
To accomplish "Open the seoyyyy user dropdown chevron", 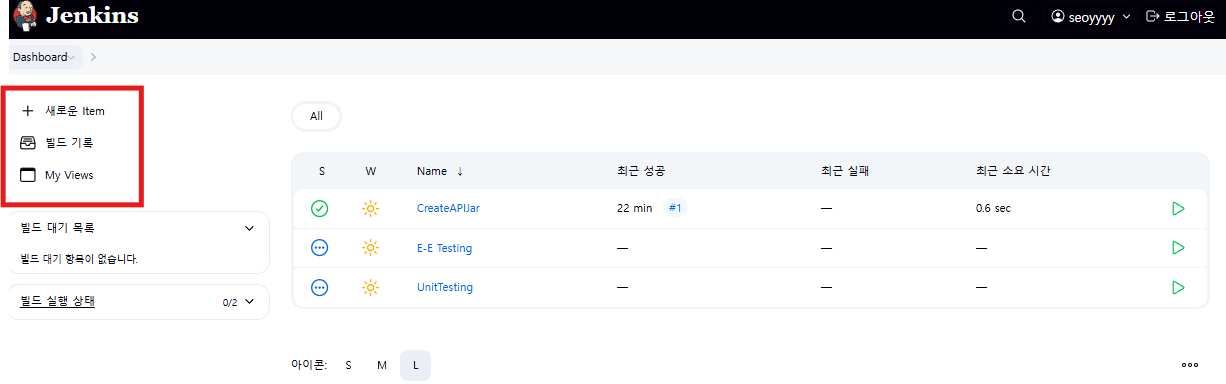I will [1127, 17].
